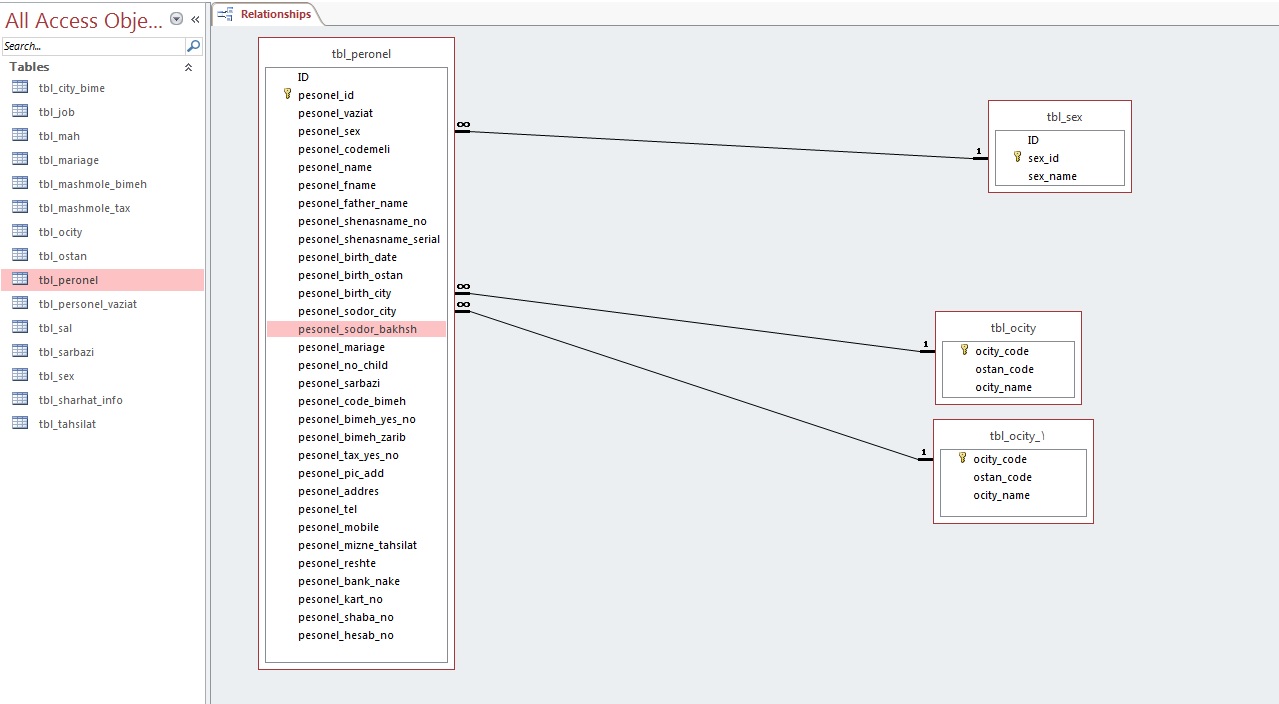
Task: Select the tbl_ocity table title bar
Action: (x=1008, y=327)
